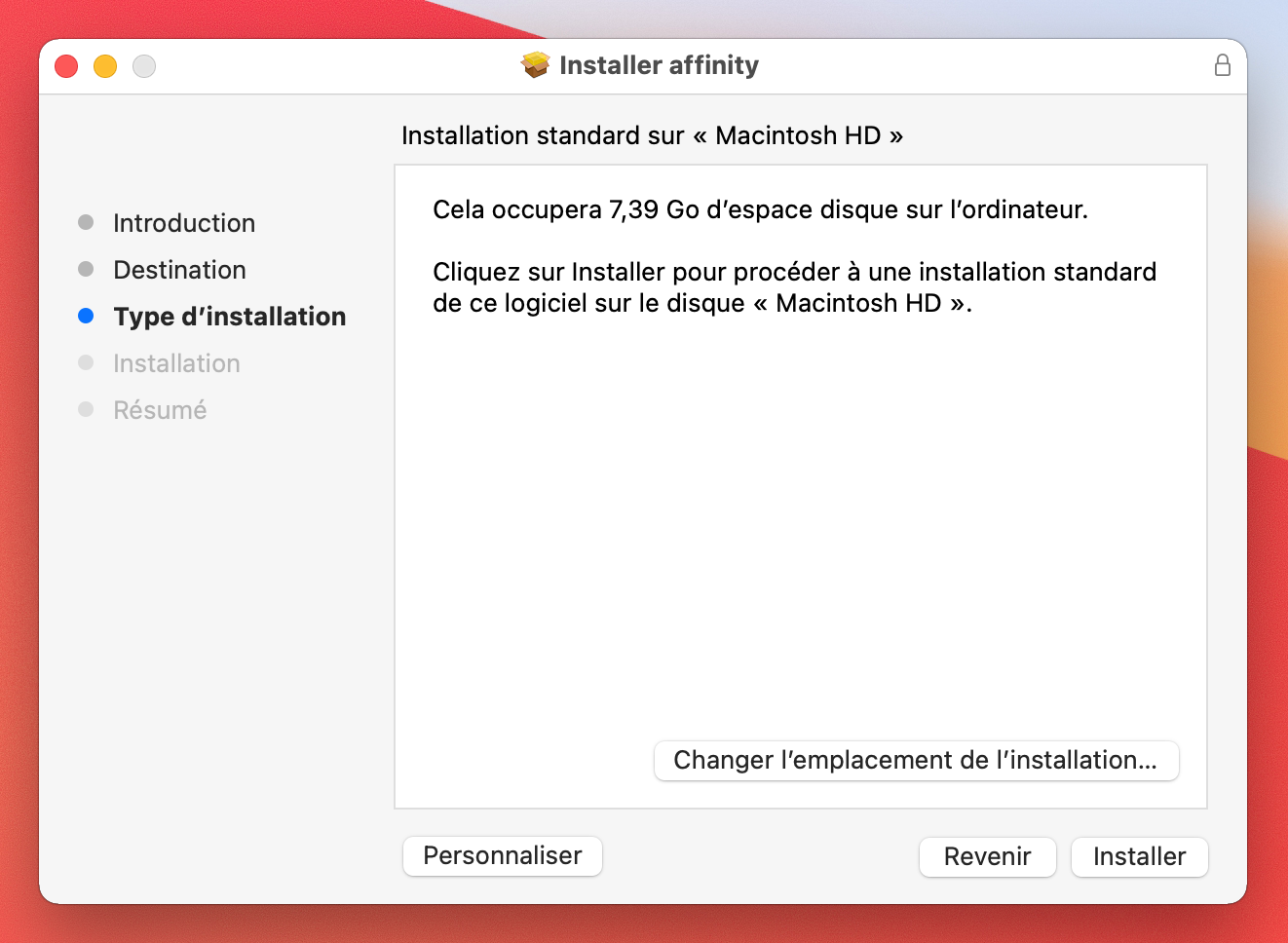The image size is (1288, 943).
Task: Select the dimmed Installation step label
Action: [x=176, y=363]
